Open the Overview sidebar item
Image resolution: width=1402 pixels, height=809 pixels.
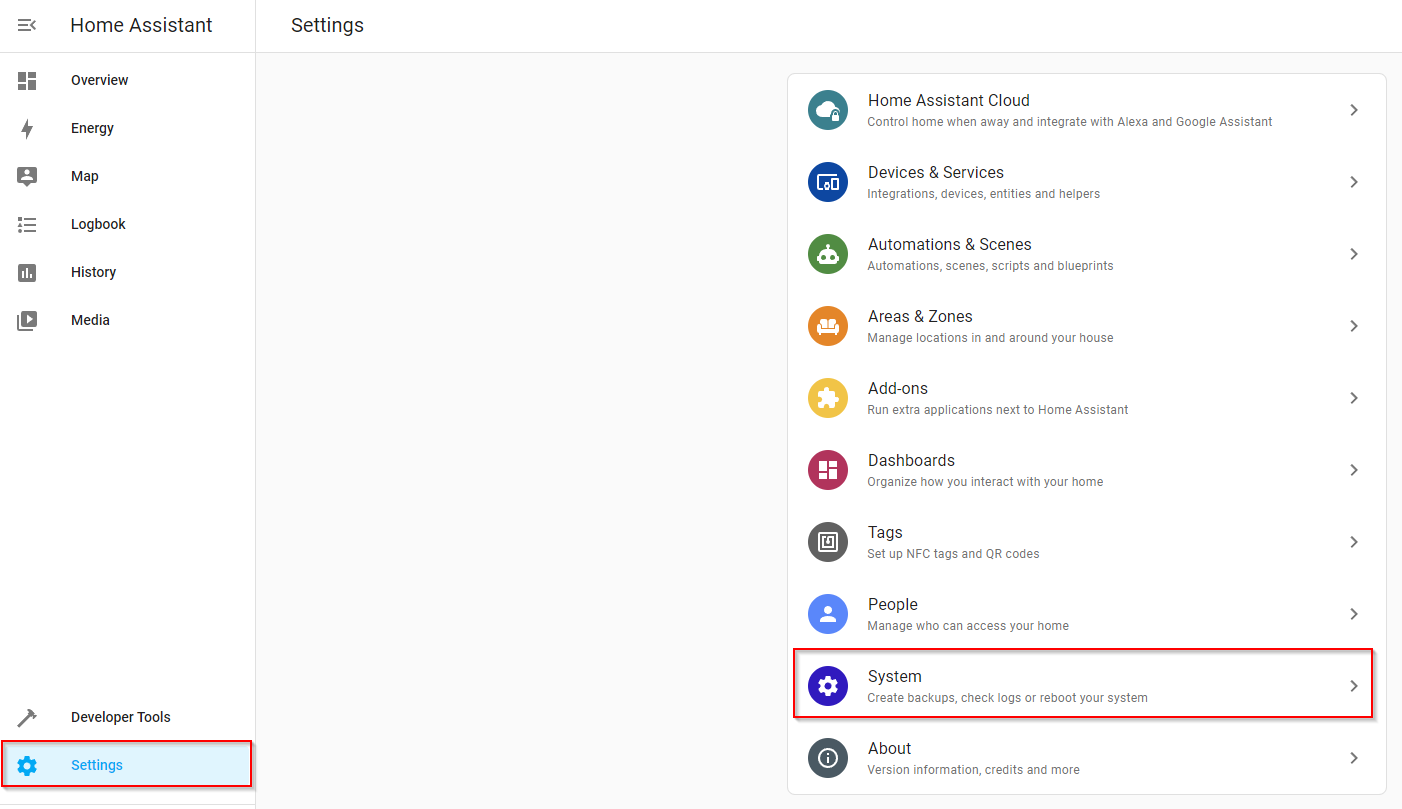click(x=127, y=80)
